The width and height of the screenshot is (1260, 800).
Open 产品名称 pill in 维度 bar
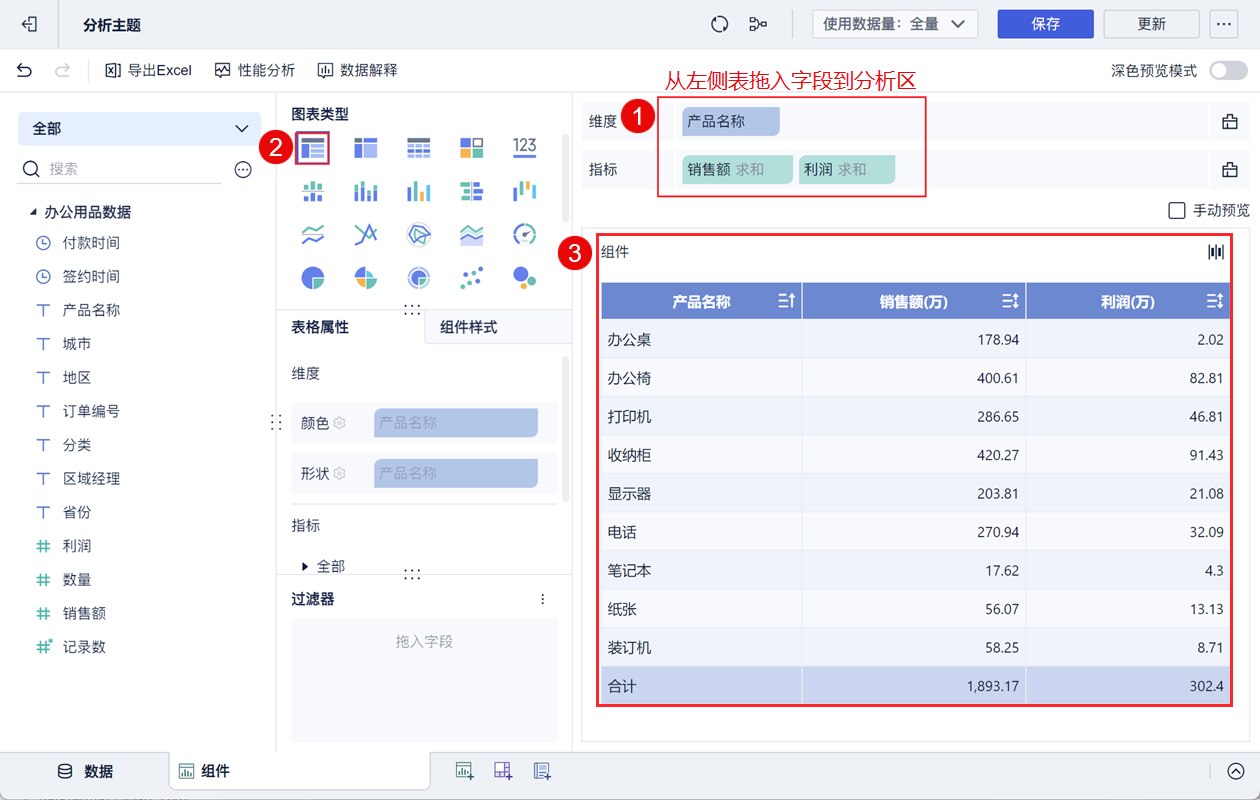[731, 122]
